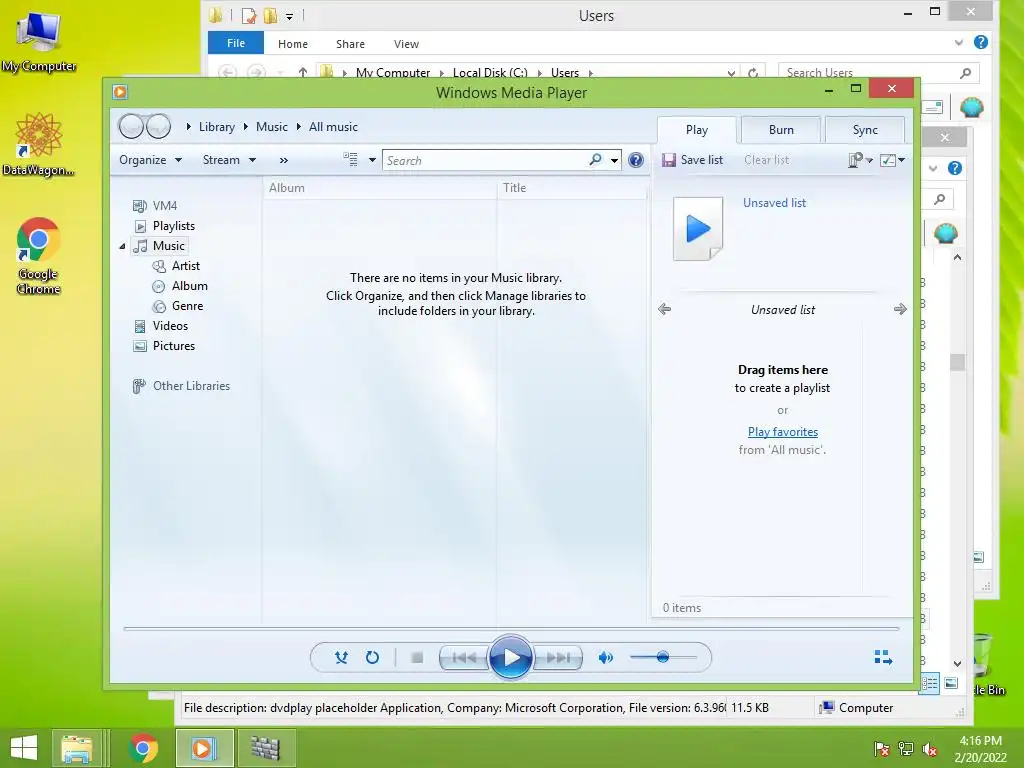The height and width of the screenshot is (768, 1024).
Task: Mute the Media Player volume
Action: pyautogui.click(x=605, y=658)
